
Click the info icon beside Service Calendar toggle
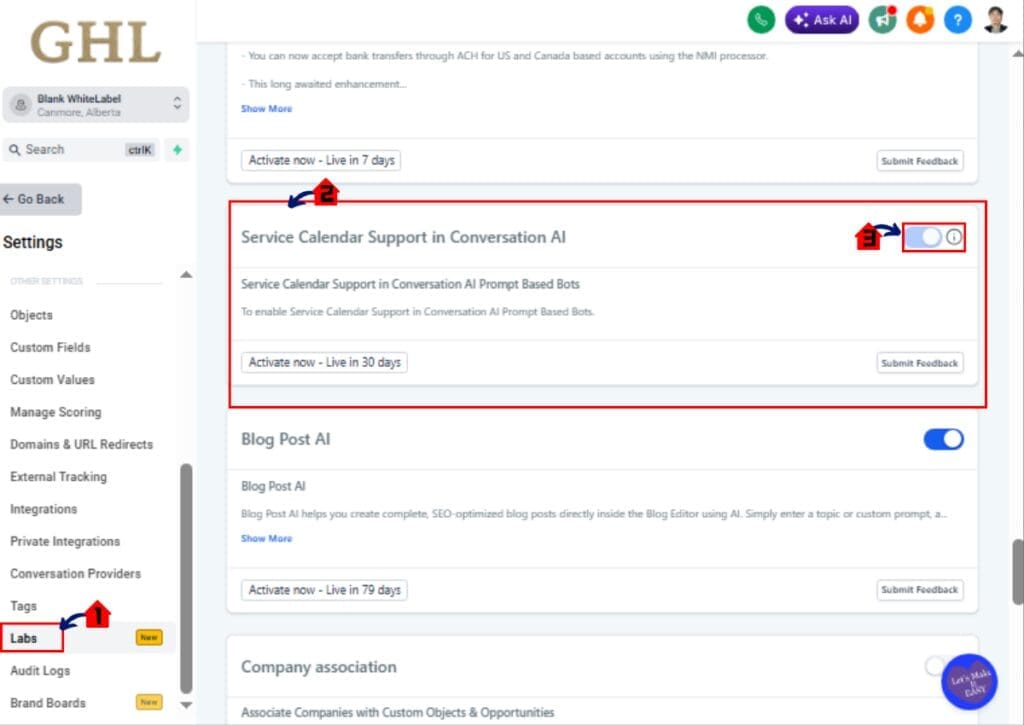956,238
